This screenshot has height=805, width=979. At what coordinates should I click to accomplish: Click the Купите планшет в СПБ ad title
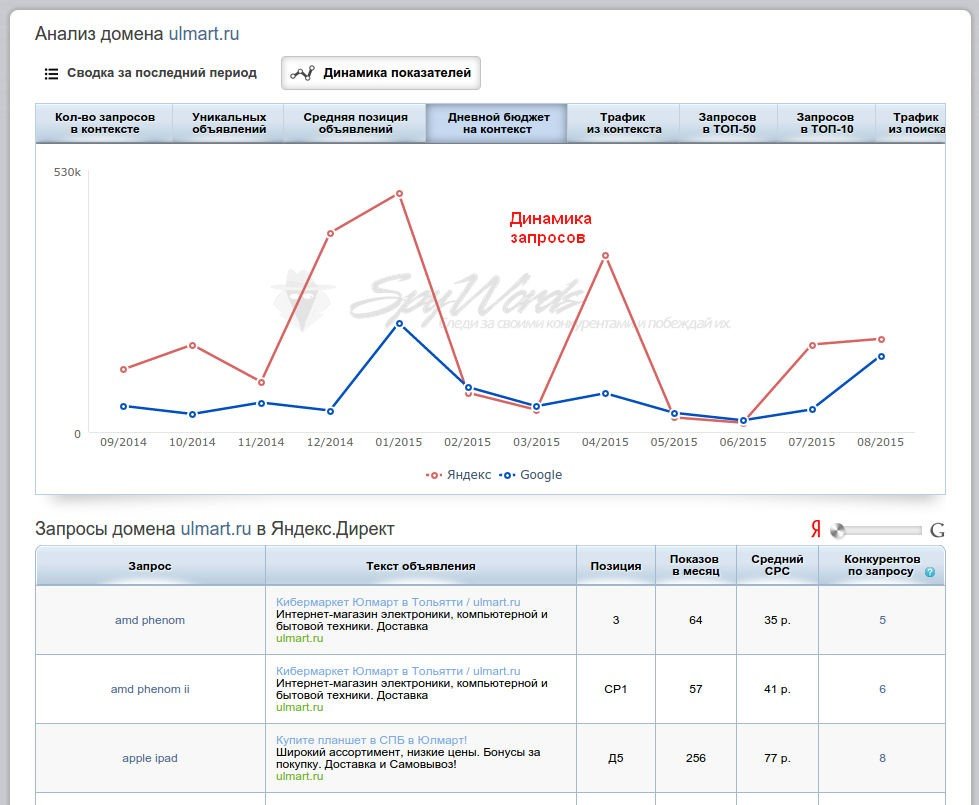(371, 740)
